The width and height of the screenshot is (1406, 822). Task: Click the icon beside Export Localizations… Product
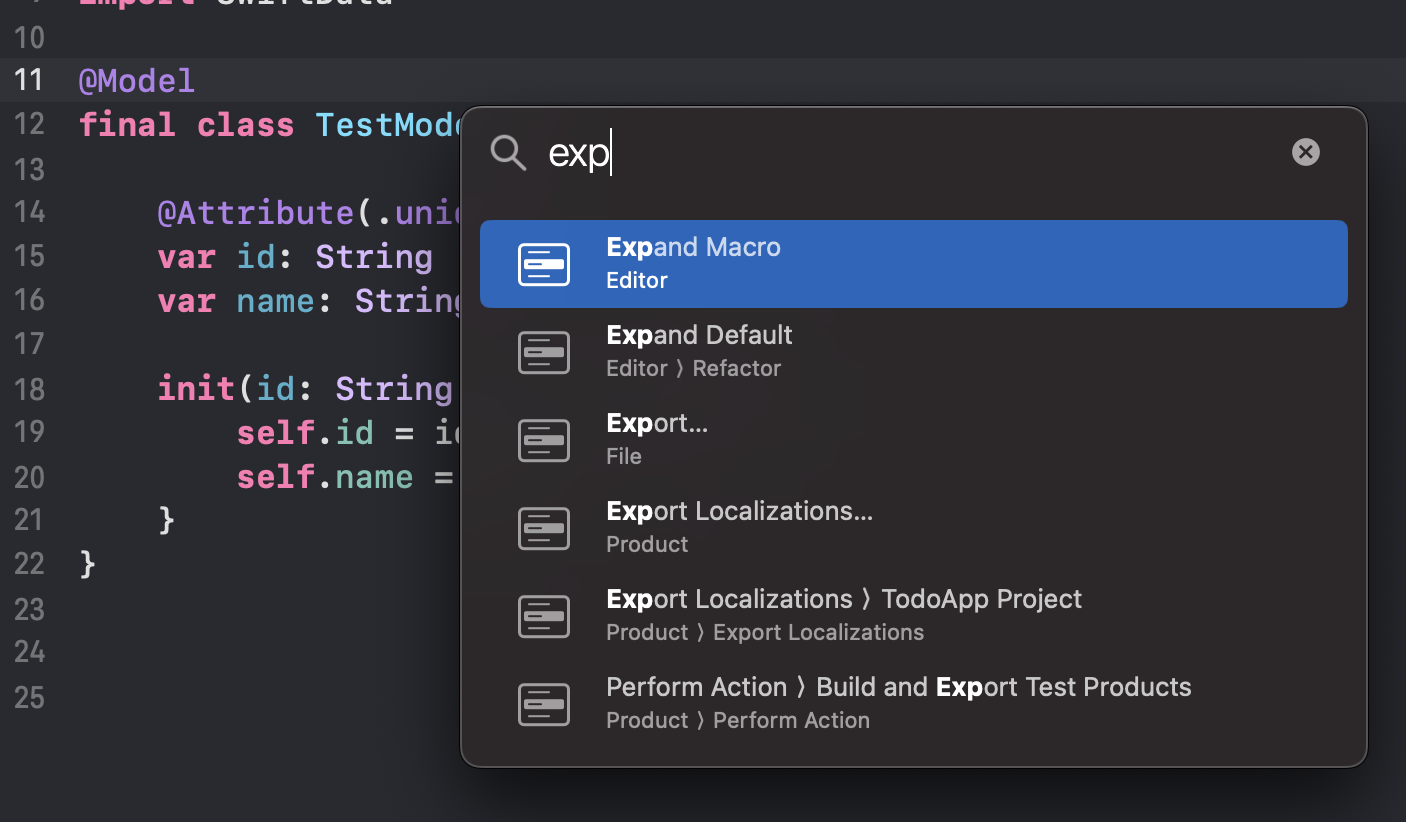click(x=544, y=528)
